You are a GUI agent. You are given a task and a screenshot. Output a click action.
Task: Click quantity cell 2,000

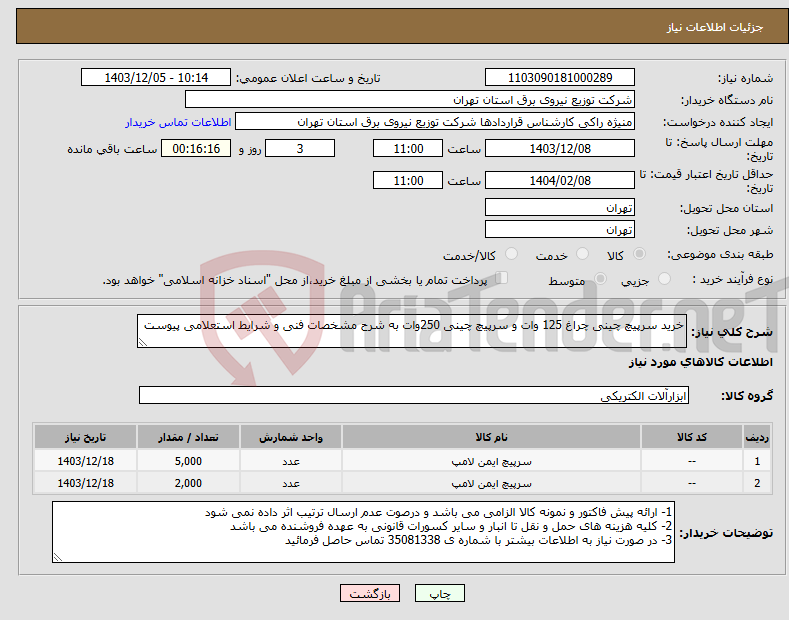(x=188, y=483)
